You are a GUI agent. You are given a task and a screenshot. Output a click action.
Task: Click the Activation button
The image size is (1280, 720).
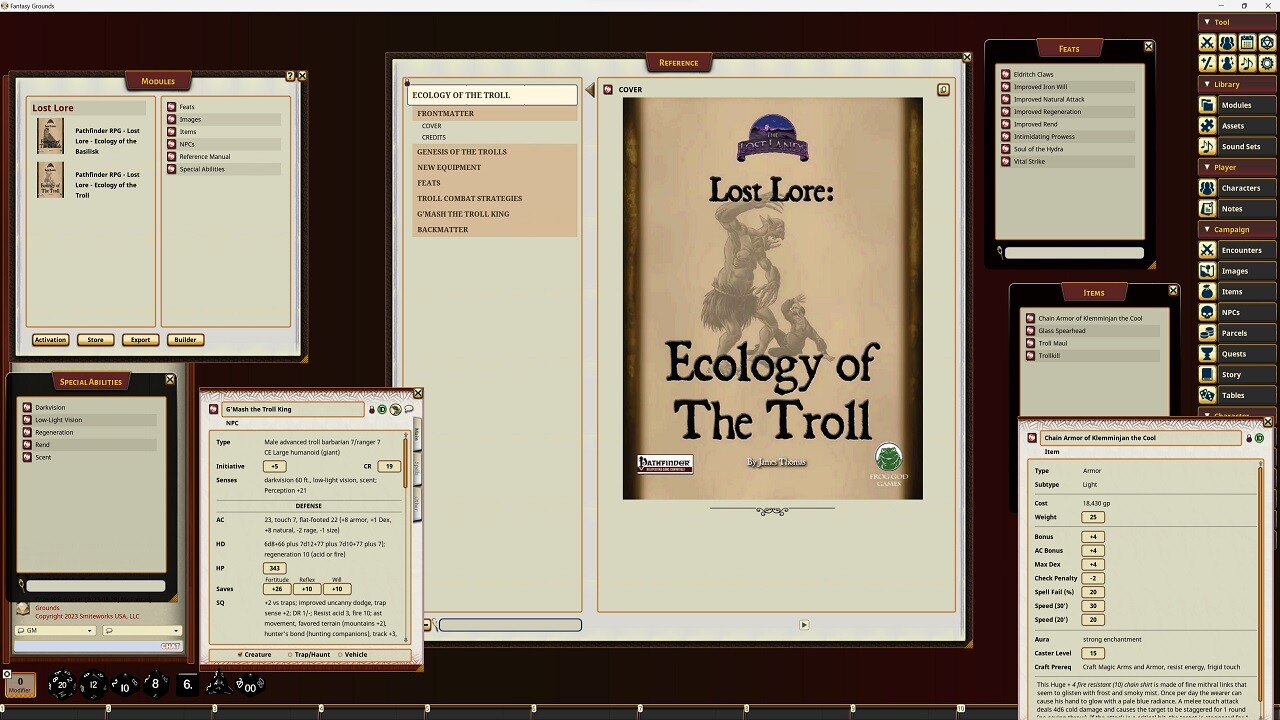click(50, 339)
